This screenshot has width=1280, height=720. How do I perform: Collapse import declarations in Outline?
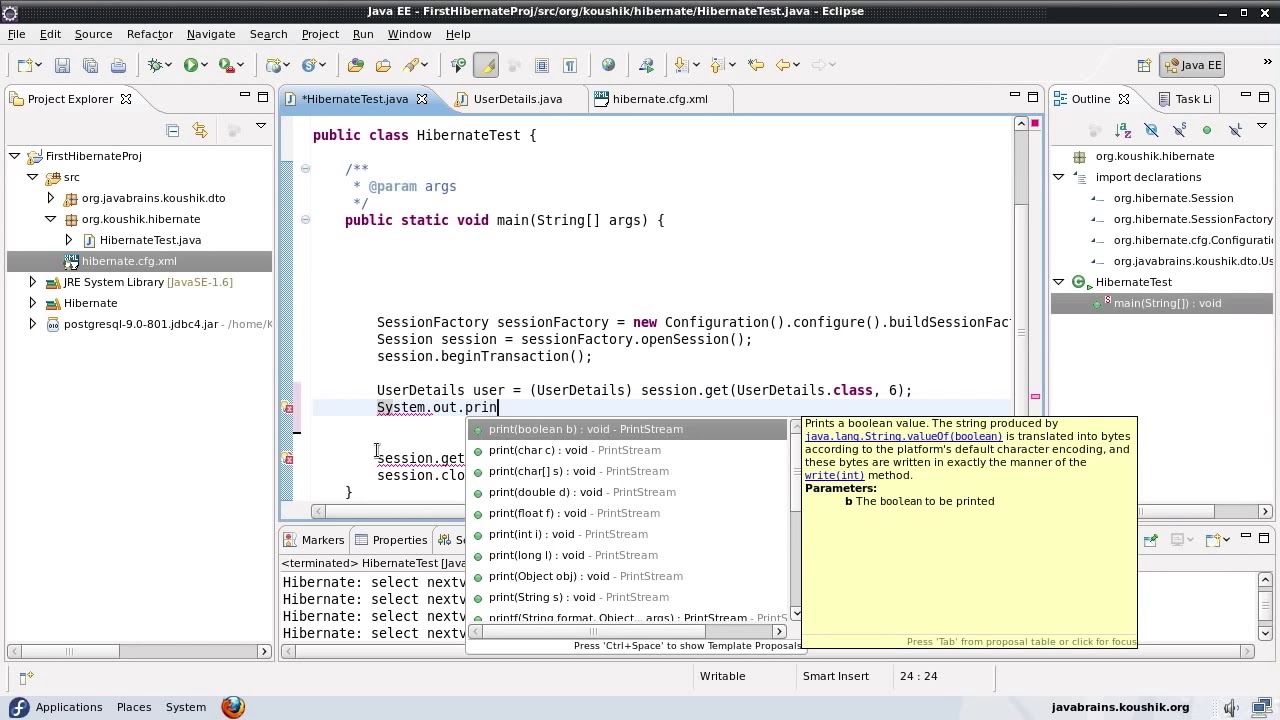tap(1058, 177)
